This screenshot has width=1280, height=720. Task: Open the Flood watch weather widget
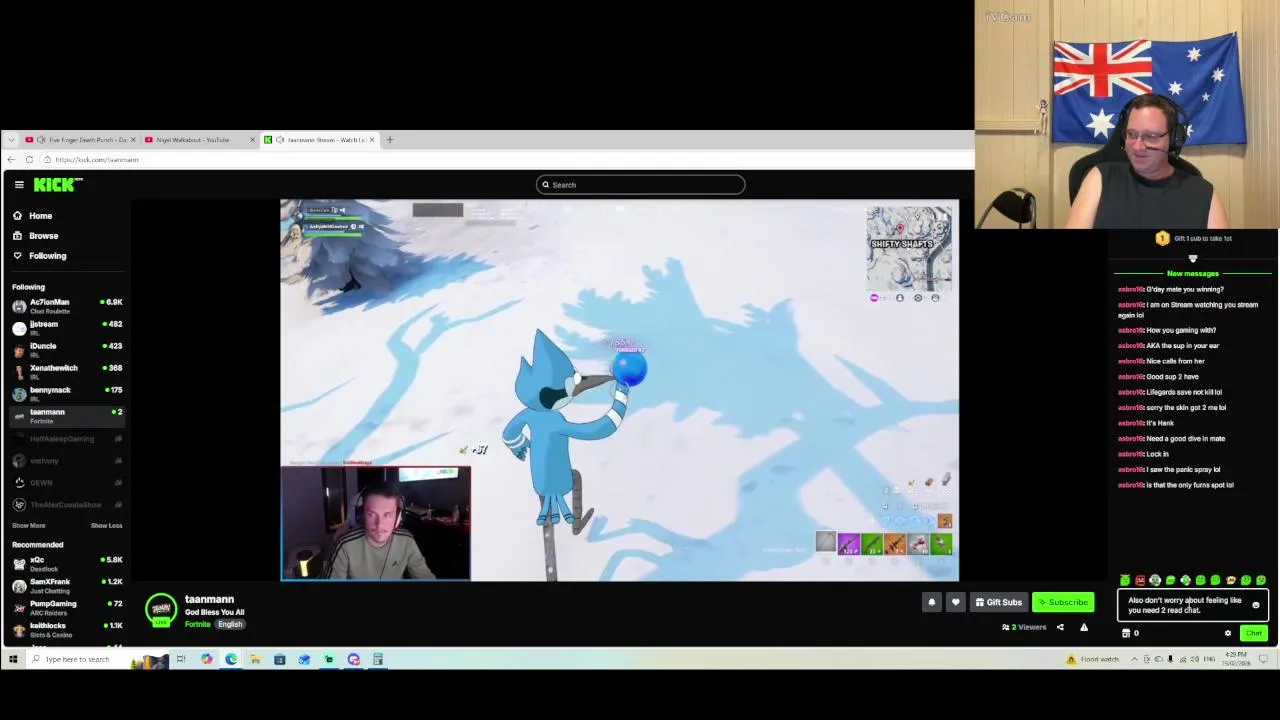[x=1093, y=659]
